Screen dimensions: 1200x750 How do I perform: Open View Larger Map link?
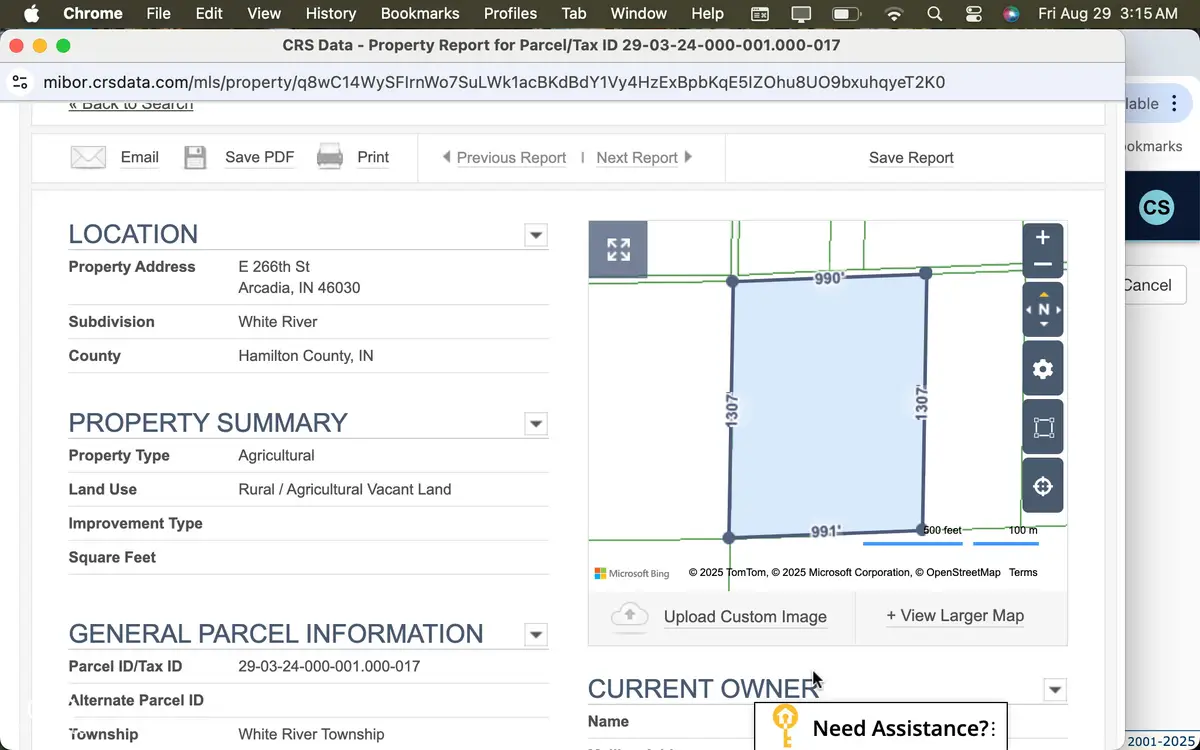coord(955,615)
